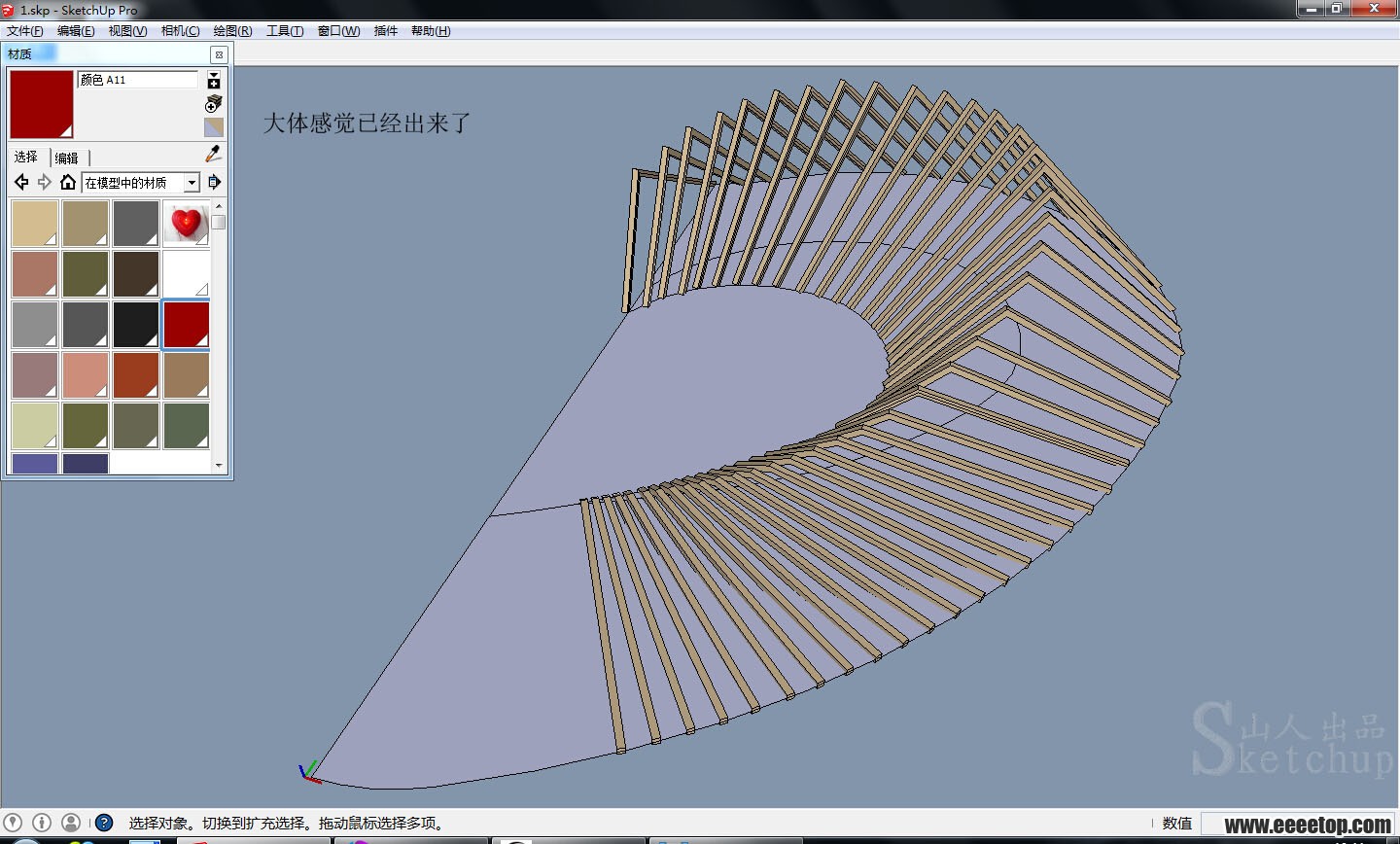Select the olive green swatch in the second row

86,274
